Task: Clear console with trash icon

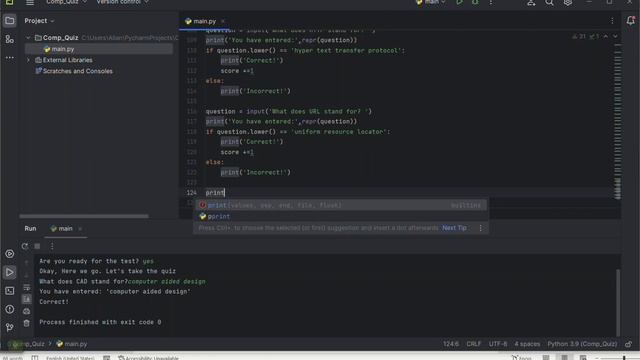Action: pos(27,323)
